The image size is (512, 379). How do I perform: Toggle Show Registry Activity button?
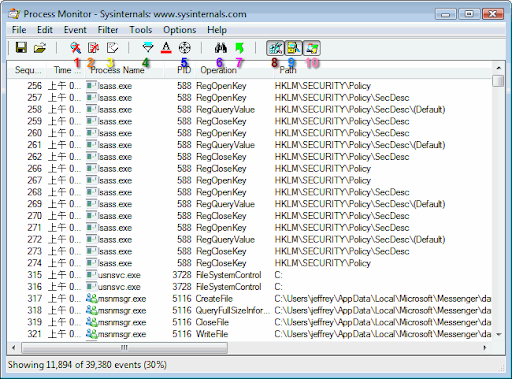[275, 48]
